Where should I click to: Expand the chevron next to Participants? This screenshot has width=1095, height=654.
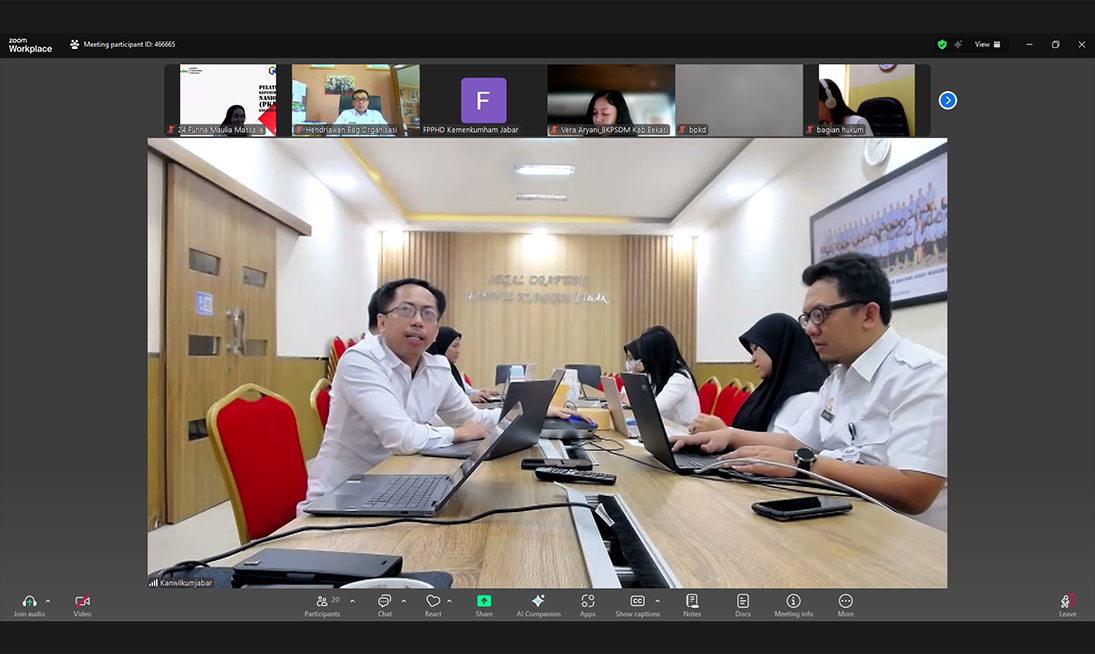tap(352, 601)
